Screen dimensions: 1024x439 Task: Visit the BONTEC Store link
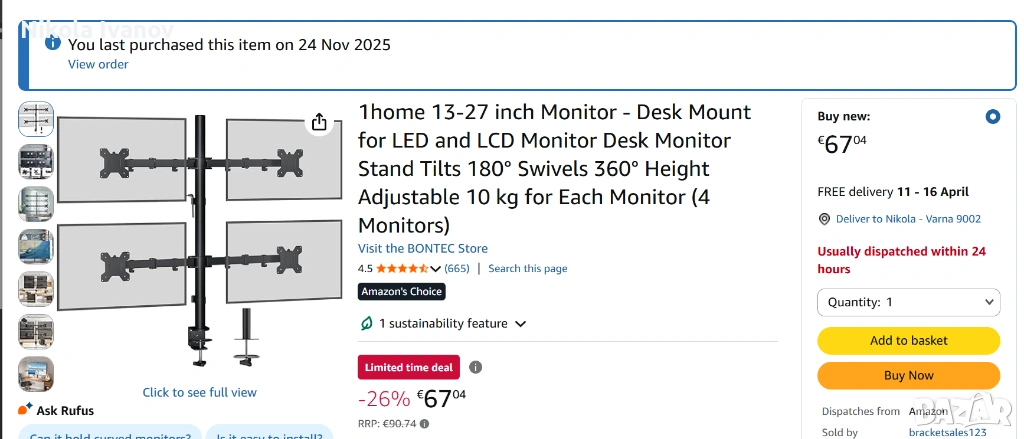(423, 248)
